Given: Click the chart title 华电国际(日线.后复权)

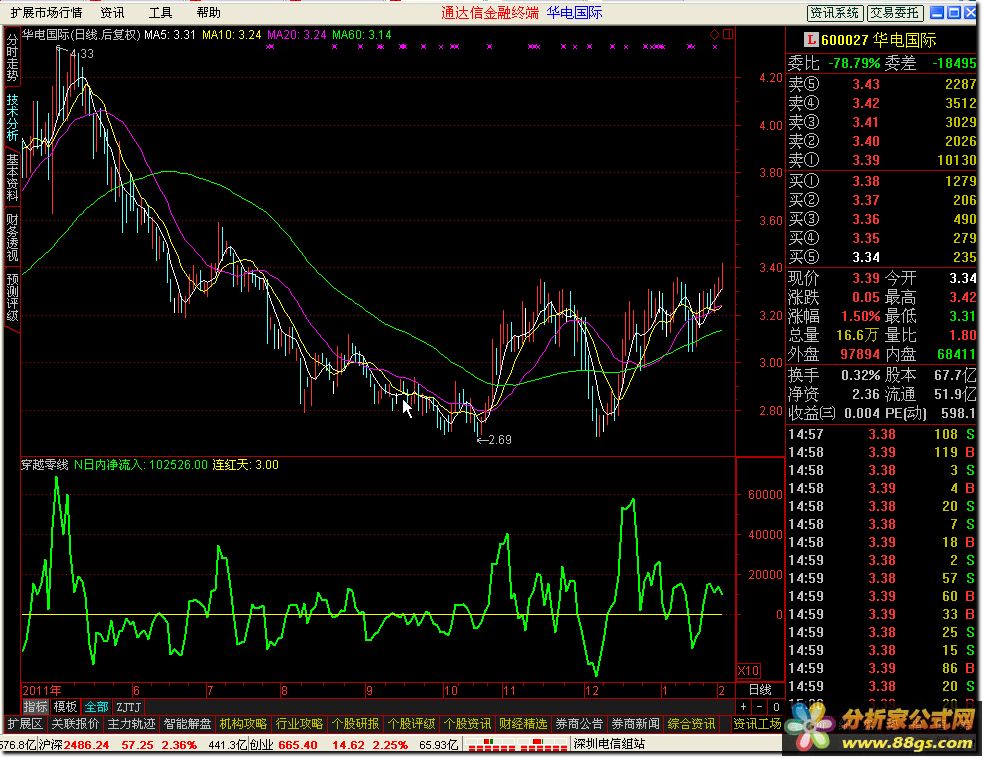Looking at the screenshot, I should [x=82, y=35].
